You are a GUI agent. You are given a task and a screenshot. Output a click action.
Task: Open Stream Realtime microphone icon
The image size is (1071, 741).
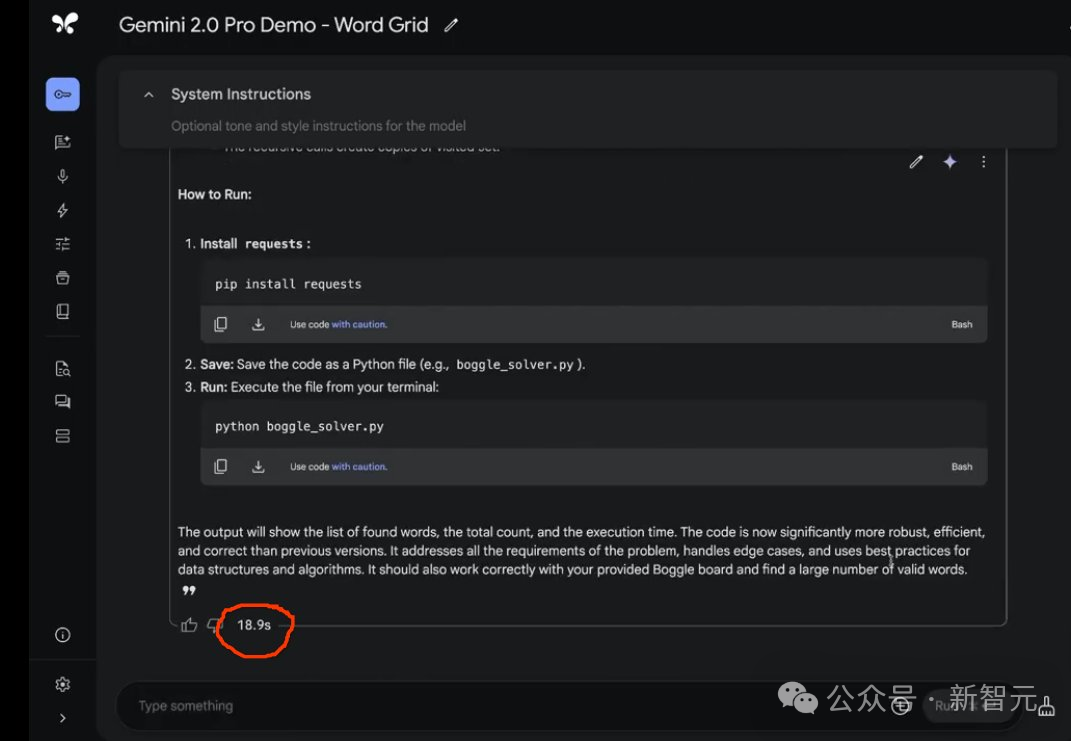pos(62,176)
